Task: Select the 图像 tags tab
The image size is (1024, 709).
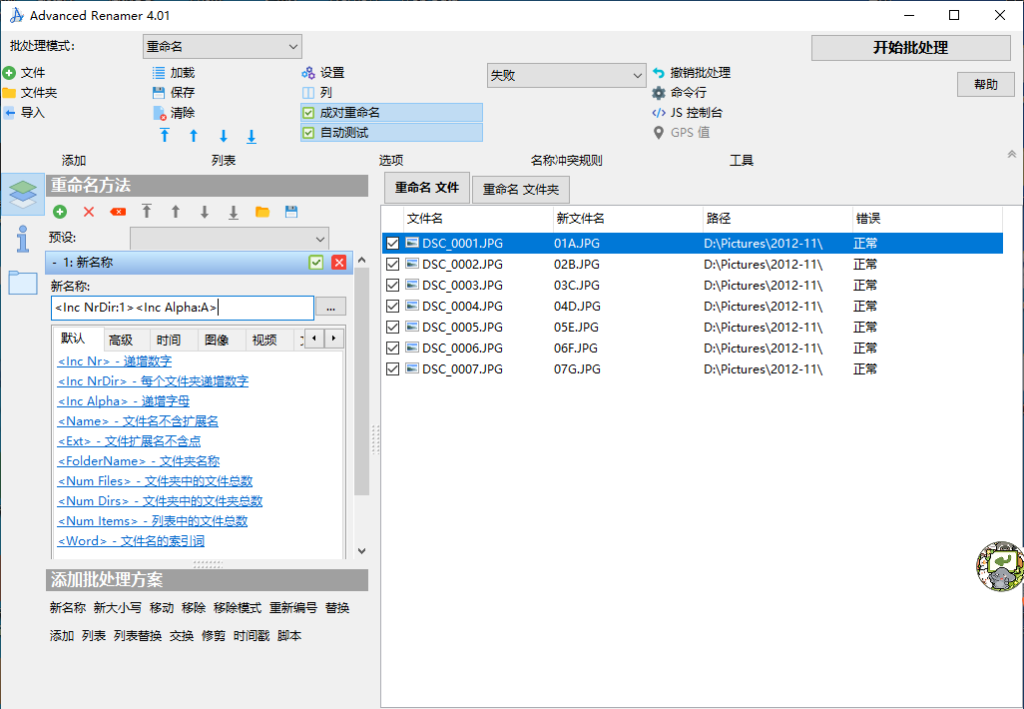Action: coord(216,339)
